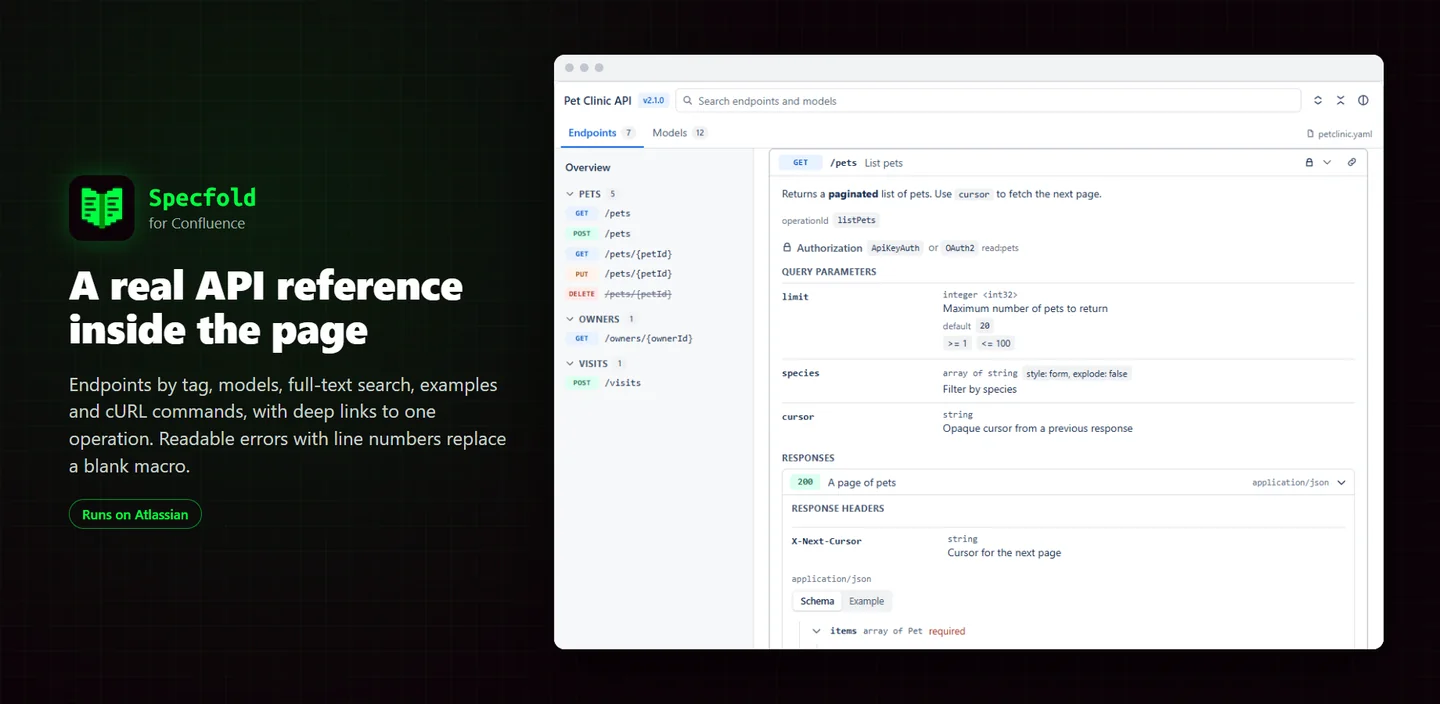Viewport: 1440px width, 704px height.
Task: Click the cursor parameter name
Action: [798, 417]
